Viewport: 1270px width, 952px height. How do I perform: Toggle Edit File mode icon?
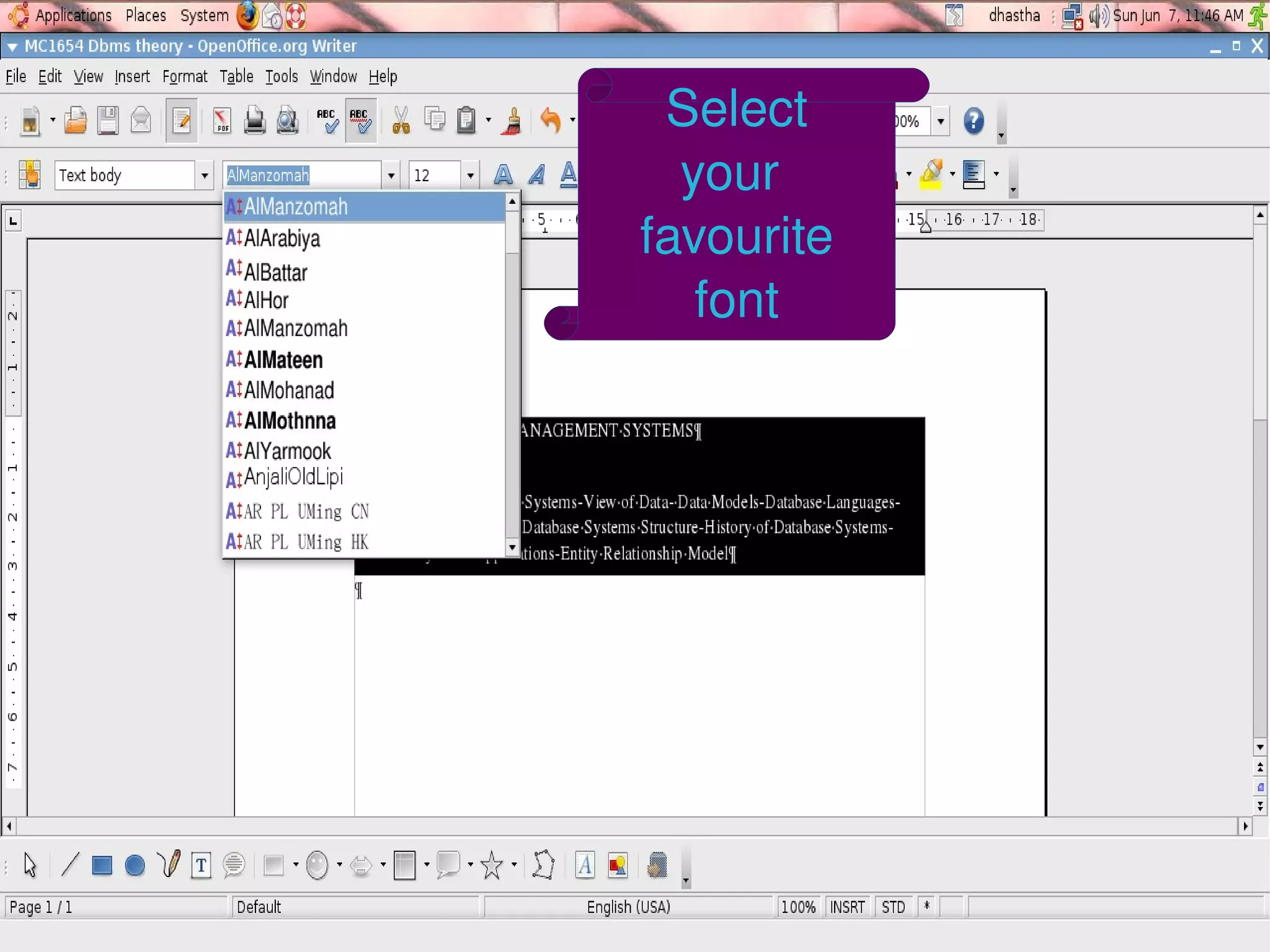tap(181, 120)
